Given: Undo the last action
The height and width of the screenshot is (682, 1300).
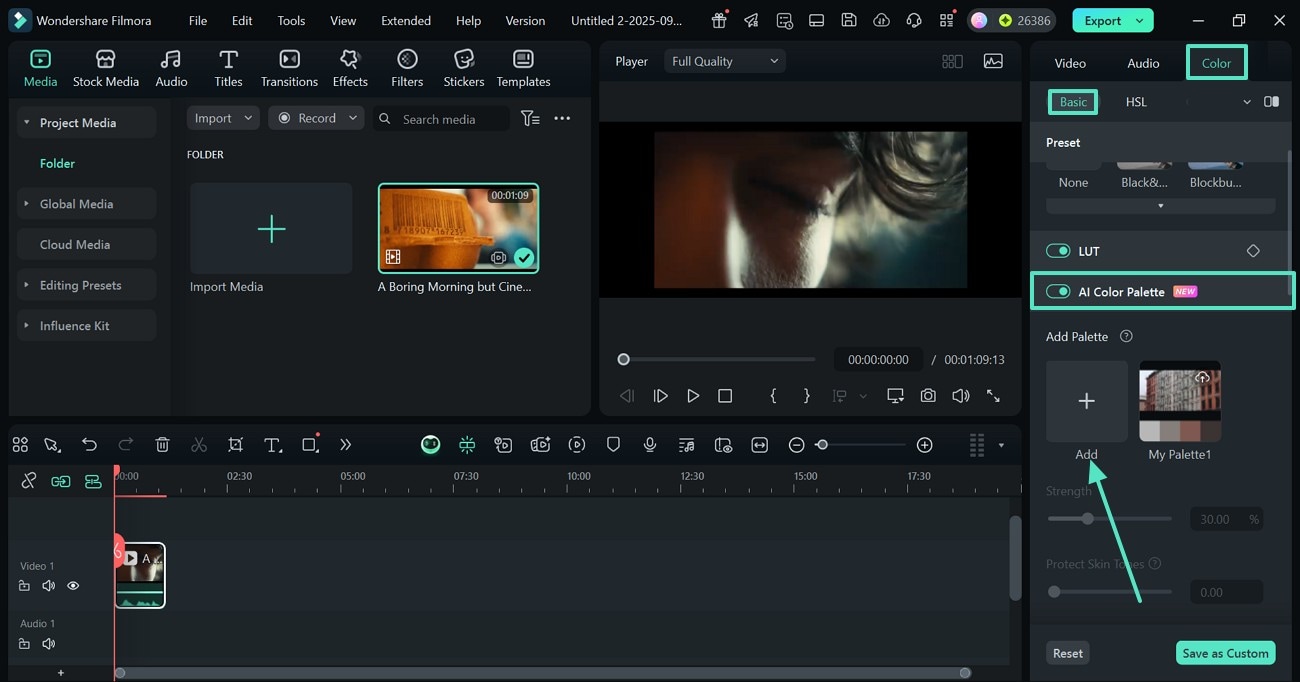Looking at the screenshot, I should coord(90,445).
